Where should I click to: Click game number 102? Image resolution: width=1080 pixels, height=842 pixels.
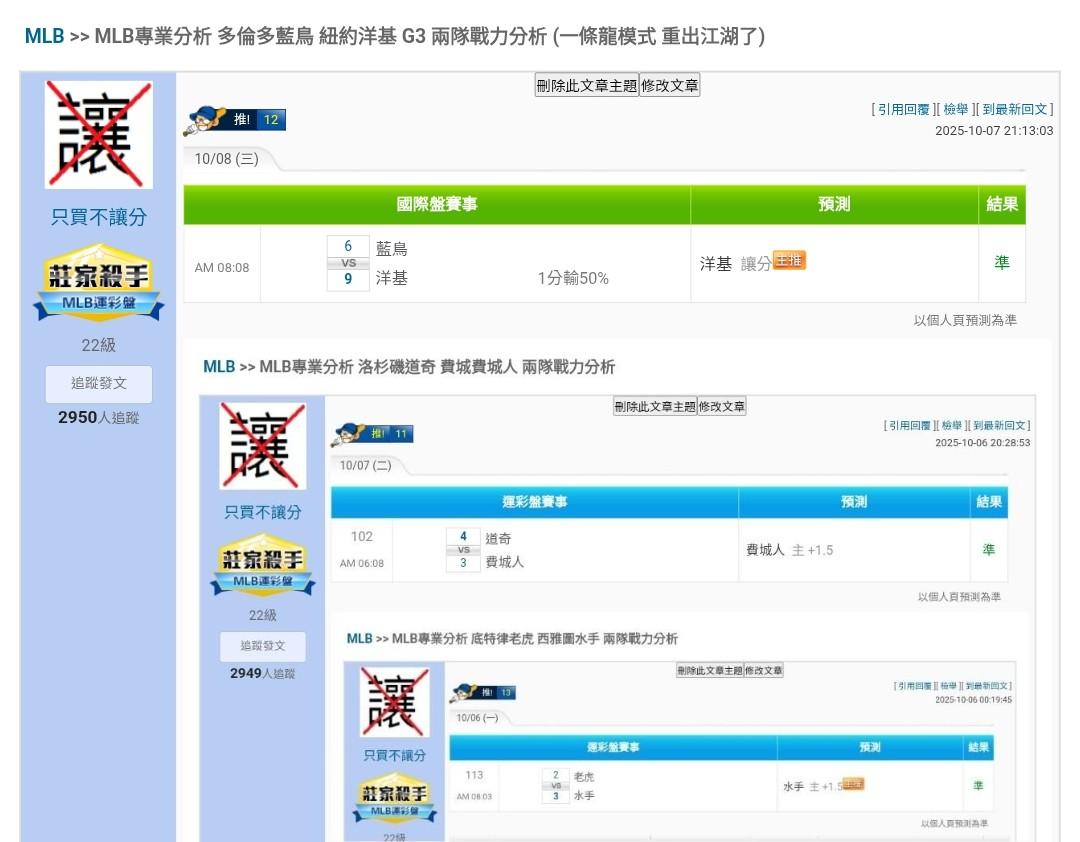[362, 537]
